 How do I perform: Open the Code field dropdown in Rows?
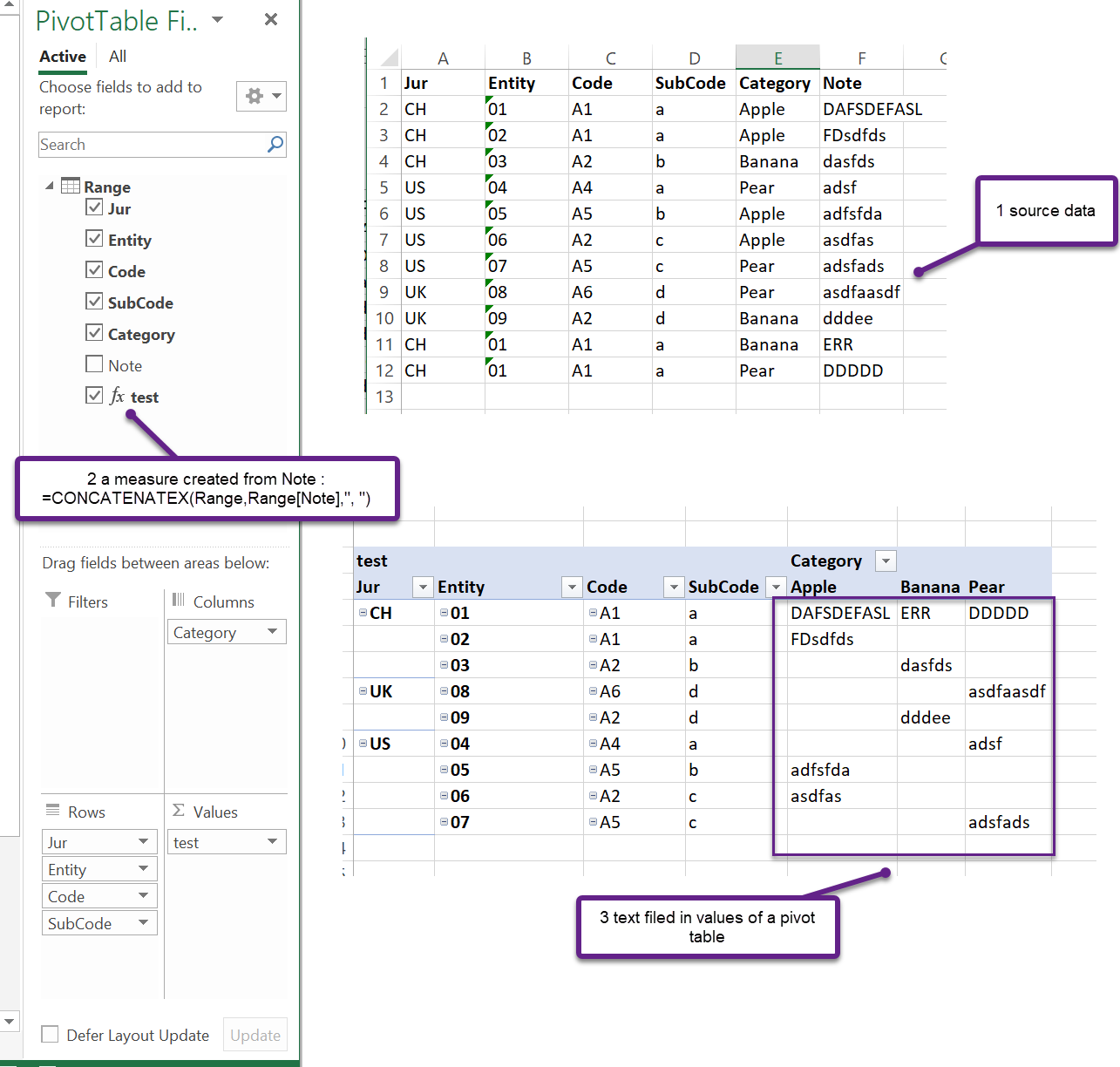pyautogui.click(x=144, y=895)
